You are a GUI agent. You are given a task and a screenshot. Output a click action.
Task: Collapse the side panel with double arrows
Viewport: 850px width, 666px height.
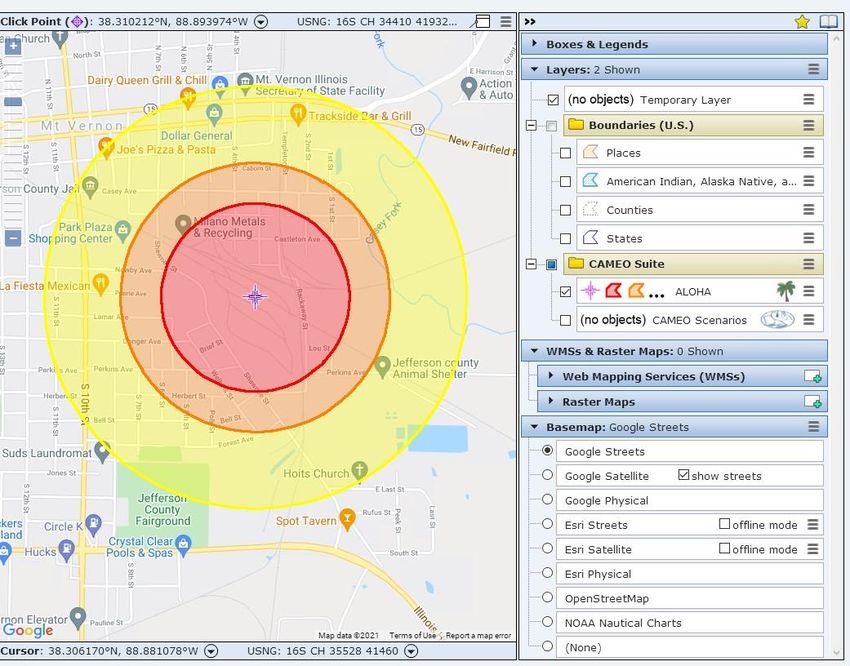pos(530,22)
